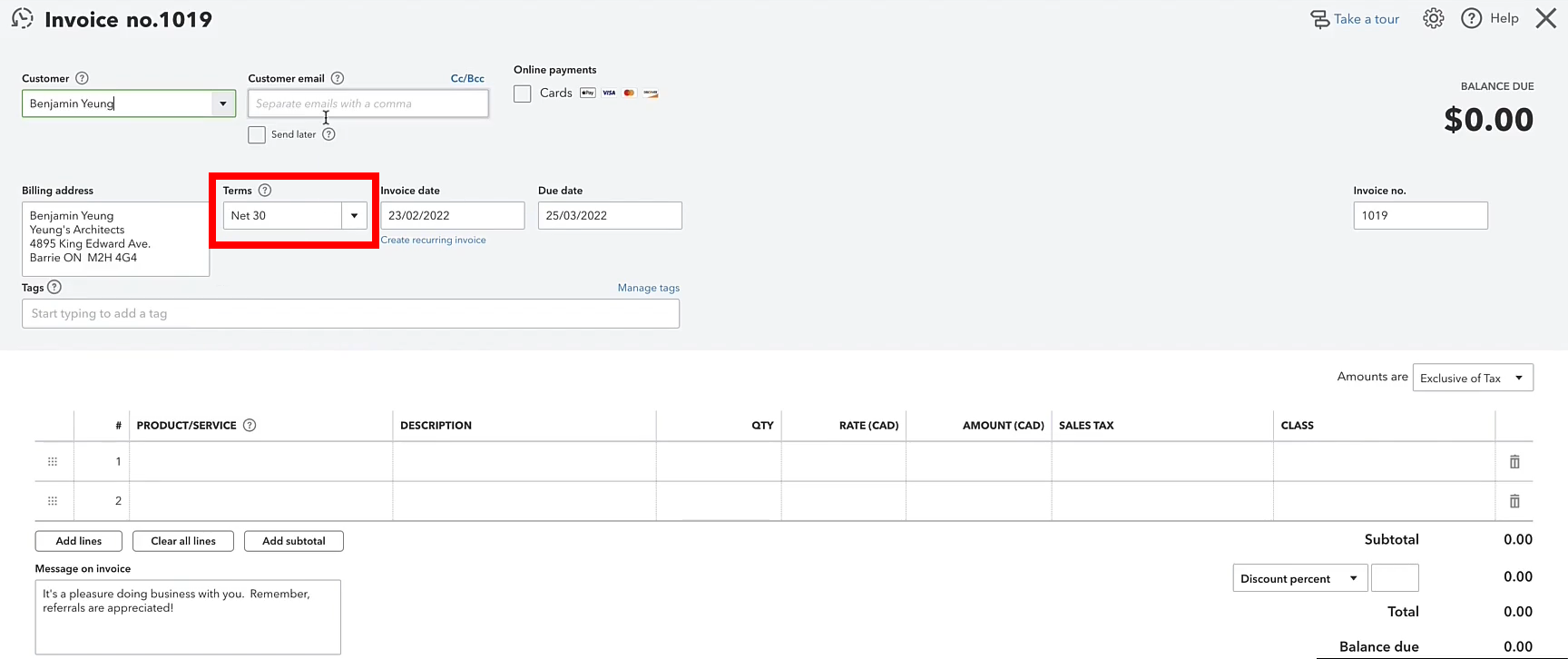Click the Manage tags link

pos(649,288)
